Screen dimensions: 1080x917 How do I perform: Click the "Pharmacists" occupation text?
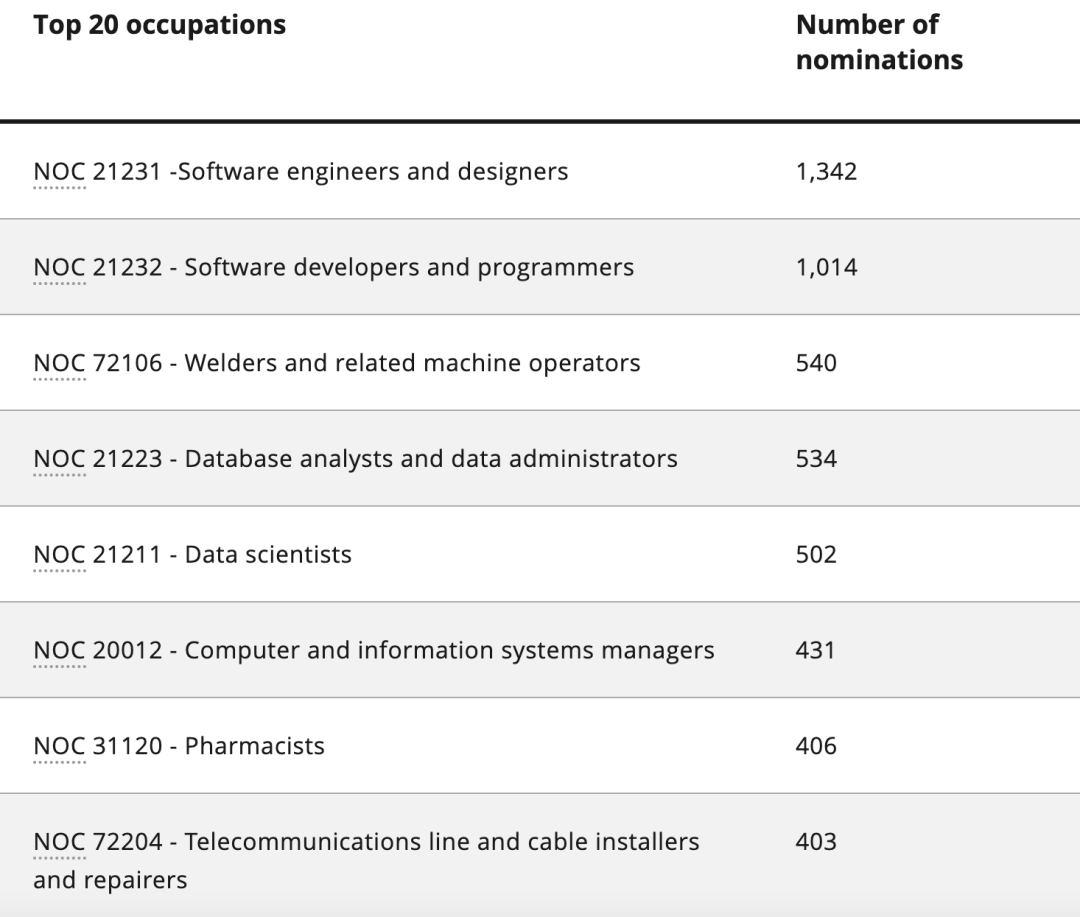coord(255,746)
